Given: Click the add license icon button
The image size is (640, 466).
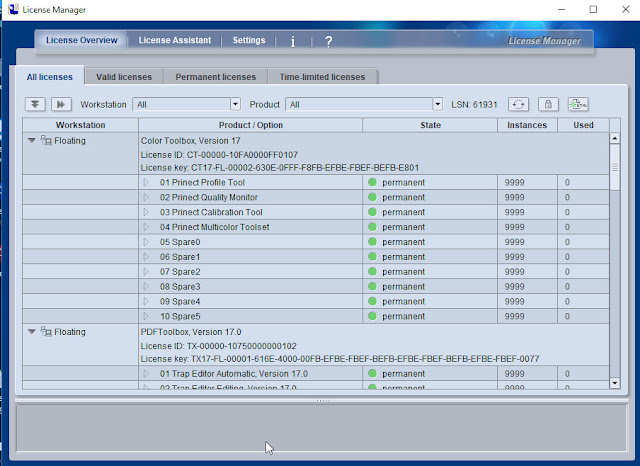Looking at the screenshot, I should coord(578,104).
